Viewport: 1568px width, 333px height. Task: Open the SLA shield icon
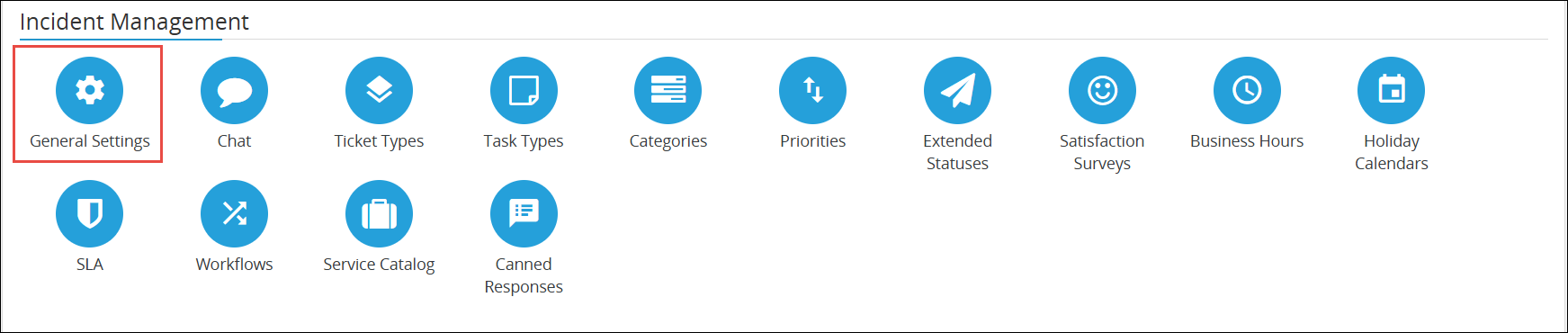(x=89, y=213)
